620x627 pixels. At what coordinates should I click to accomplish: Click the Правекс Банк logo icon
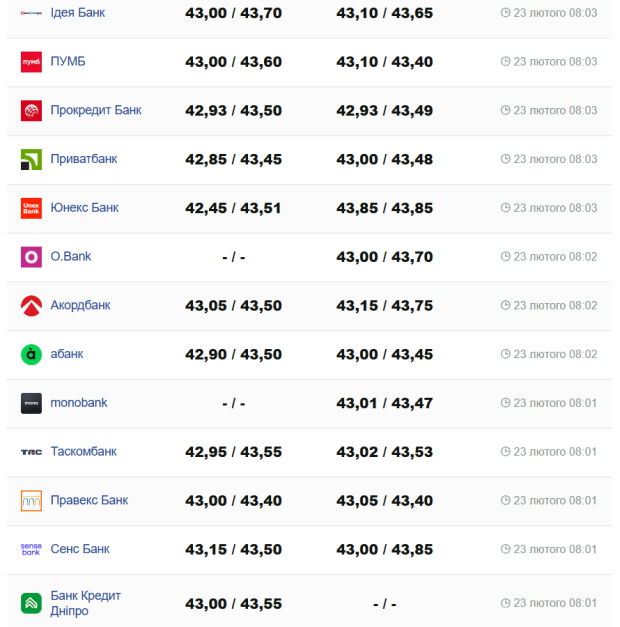pyautogui.click(x=31, y=501)
